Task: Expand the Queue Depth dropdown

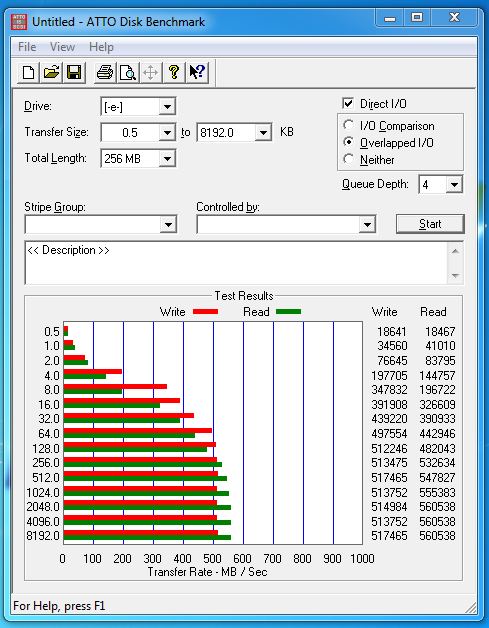Action: (x=441, y=185)
